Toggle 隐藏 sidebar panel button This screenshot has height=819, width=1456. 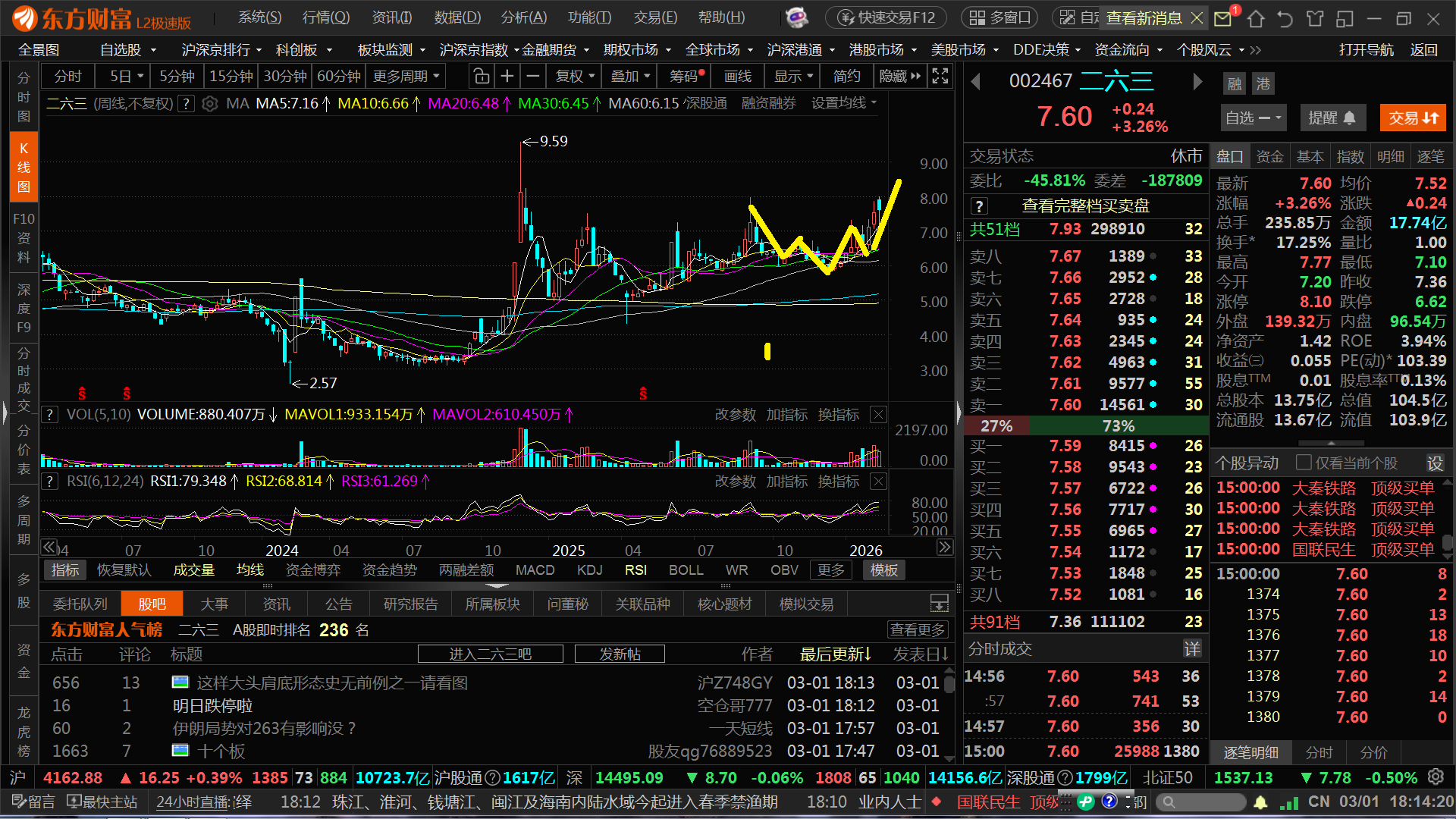tap(900, 77)
